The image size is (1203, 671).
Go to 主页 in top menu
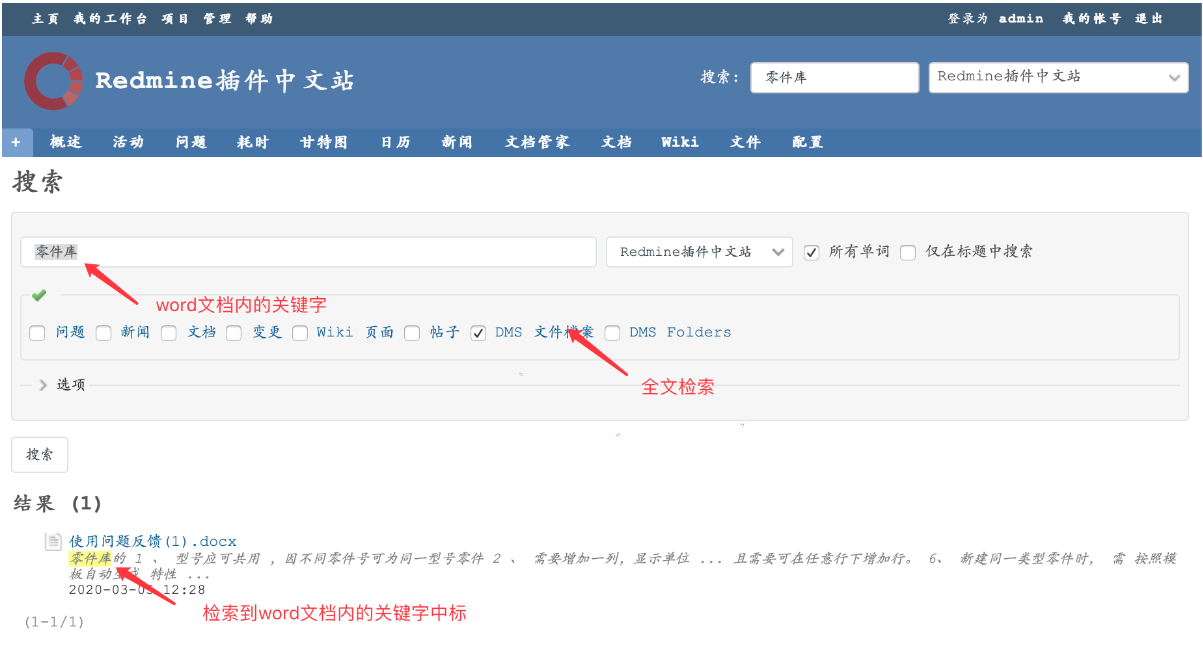tap(46, 18)
